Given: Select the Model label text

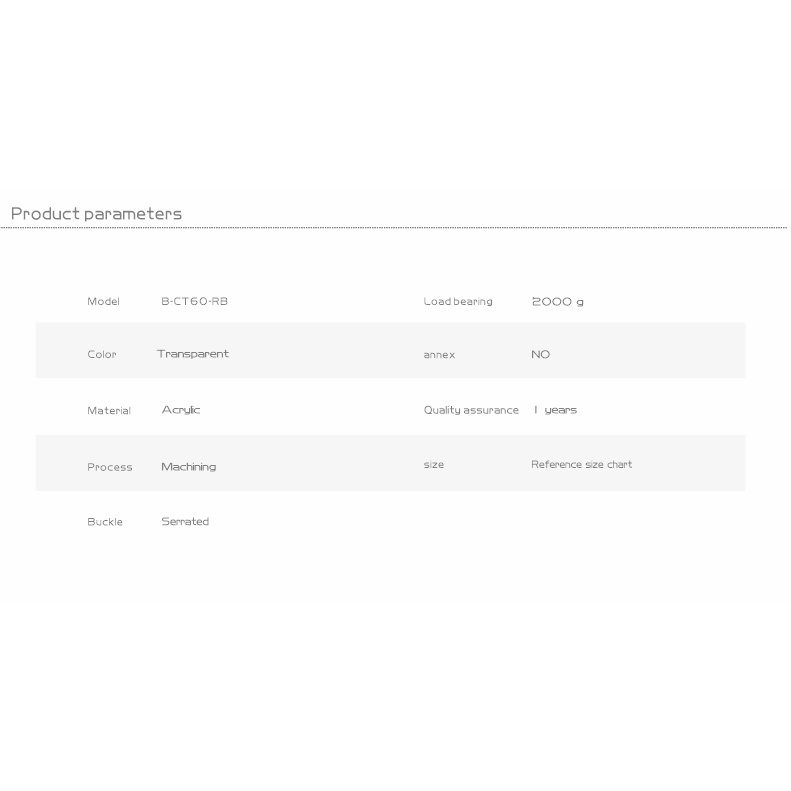Looking at the screenshot, I should pyautogui.click(x=103, y=301).
